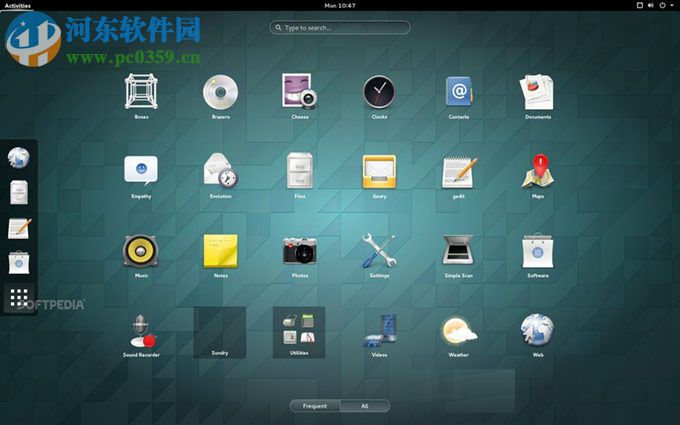The image size is (680, 425).
Task: Open Software from the dash
Action: pos(19,262)
